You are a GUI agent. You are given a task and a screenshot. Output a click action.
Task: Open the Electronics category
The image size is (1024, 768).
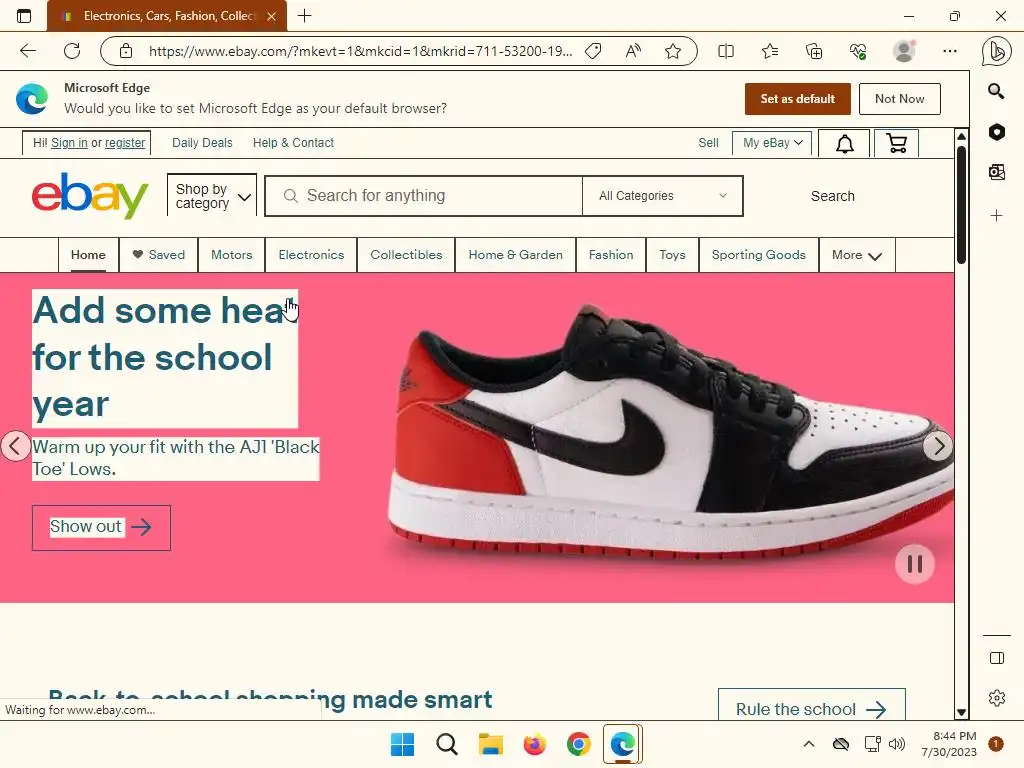311,255
